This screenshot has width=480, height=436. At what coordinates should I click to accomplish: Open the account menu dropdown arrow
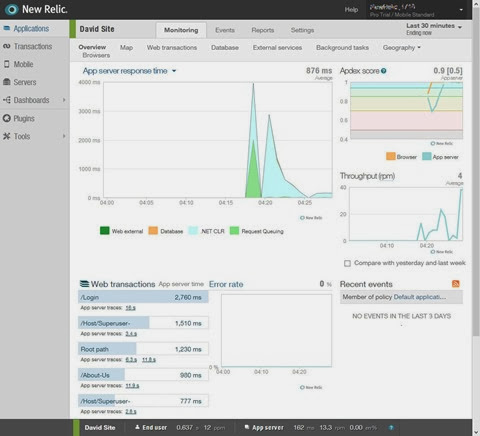click(x=461, y=10)
